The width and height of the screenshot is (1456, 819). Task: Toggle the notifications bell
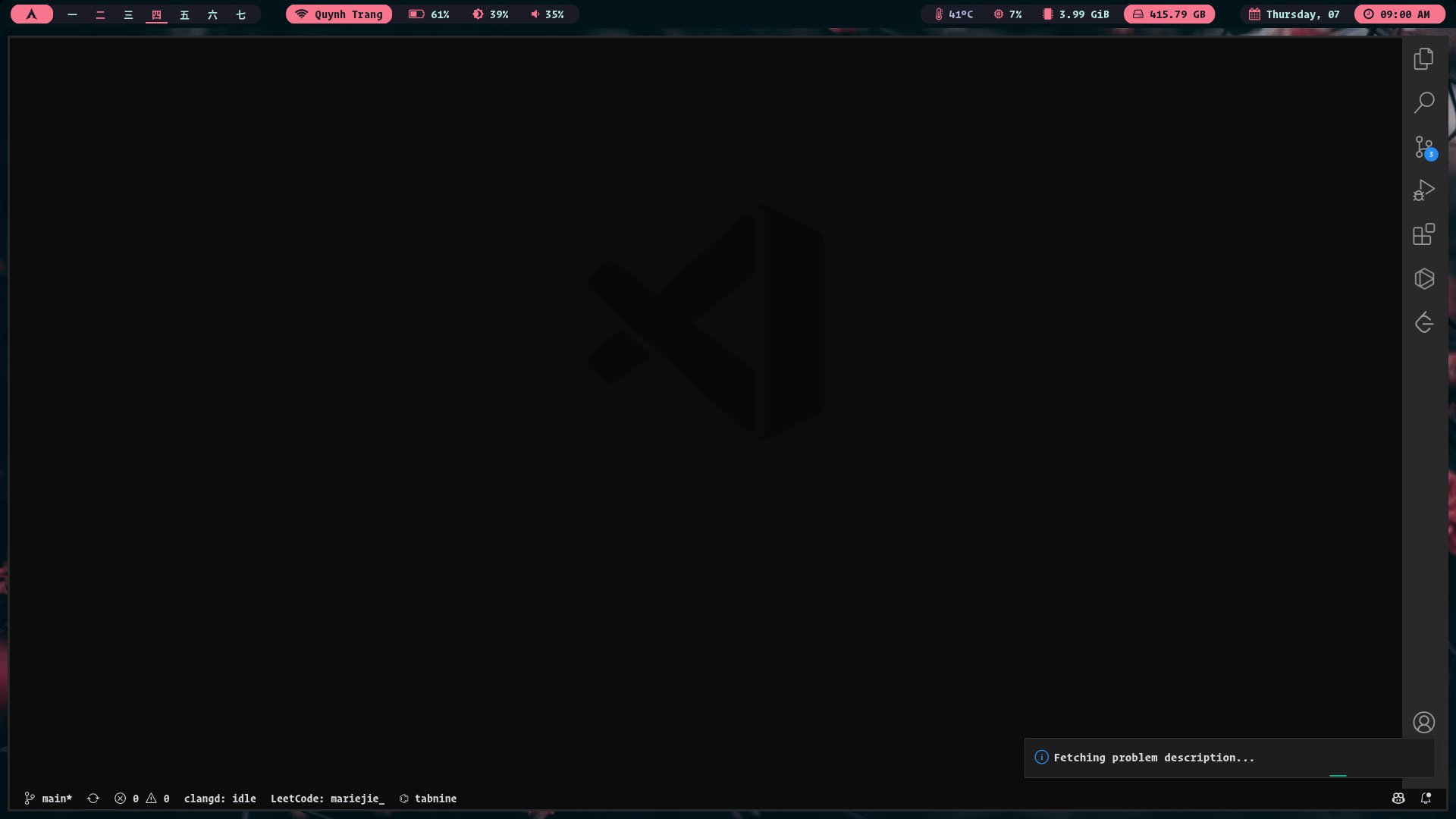point(1426,799)
